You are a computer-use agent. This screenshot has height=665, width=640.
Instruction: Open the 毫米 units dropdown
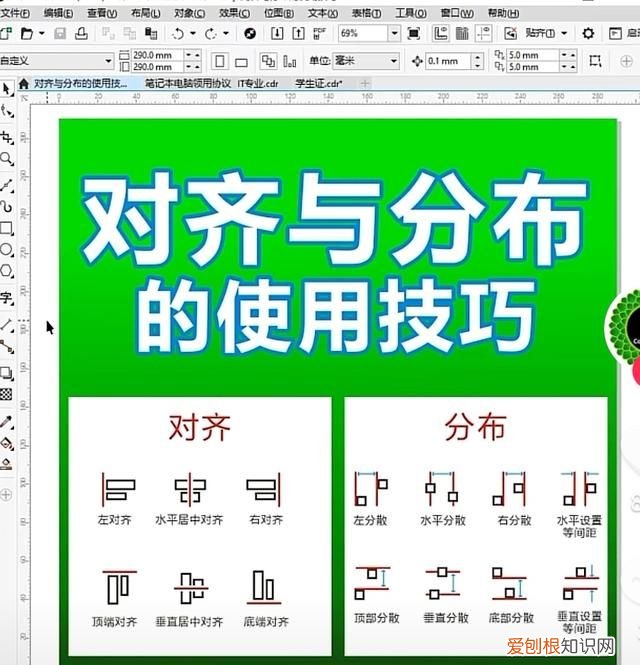(x=394, y=61)
